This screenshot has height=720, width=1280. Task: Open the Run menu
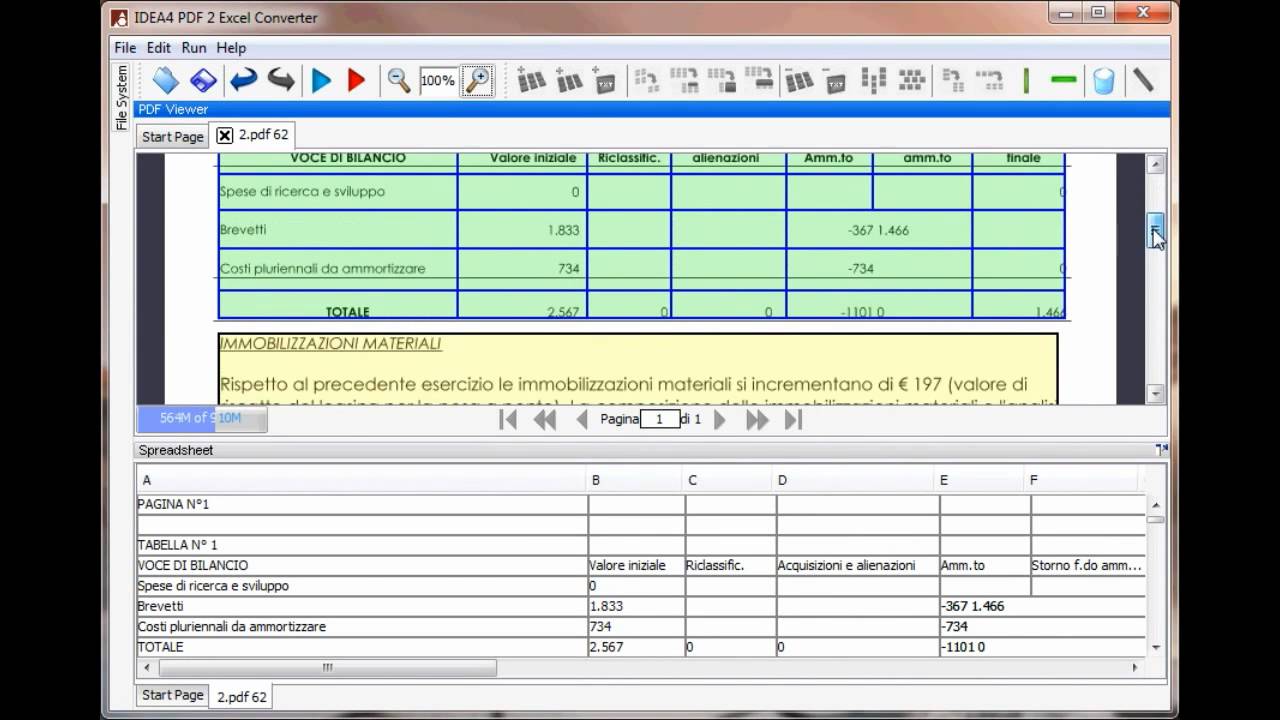pyautogui.click(x=194, y=47)
